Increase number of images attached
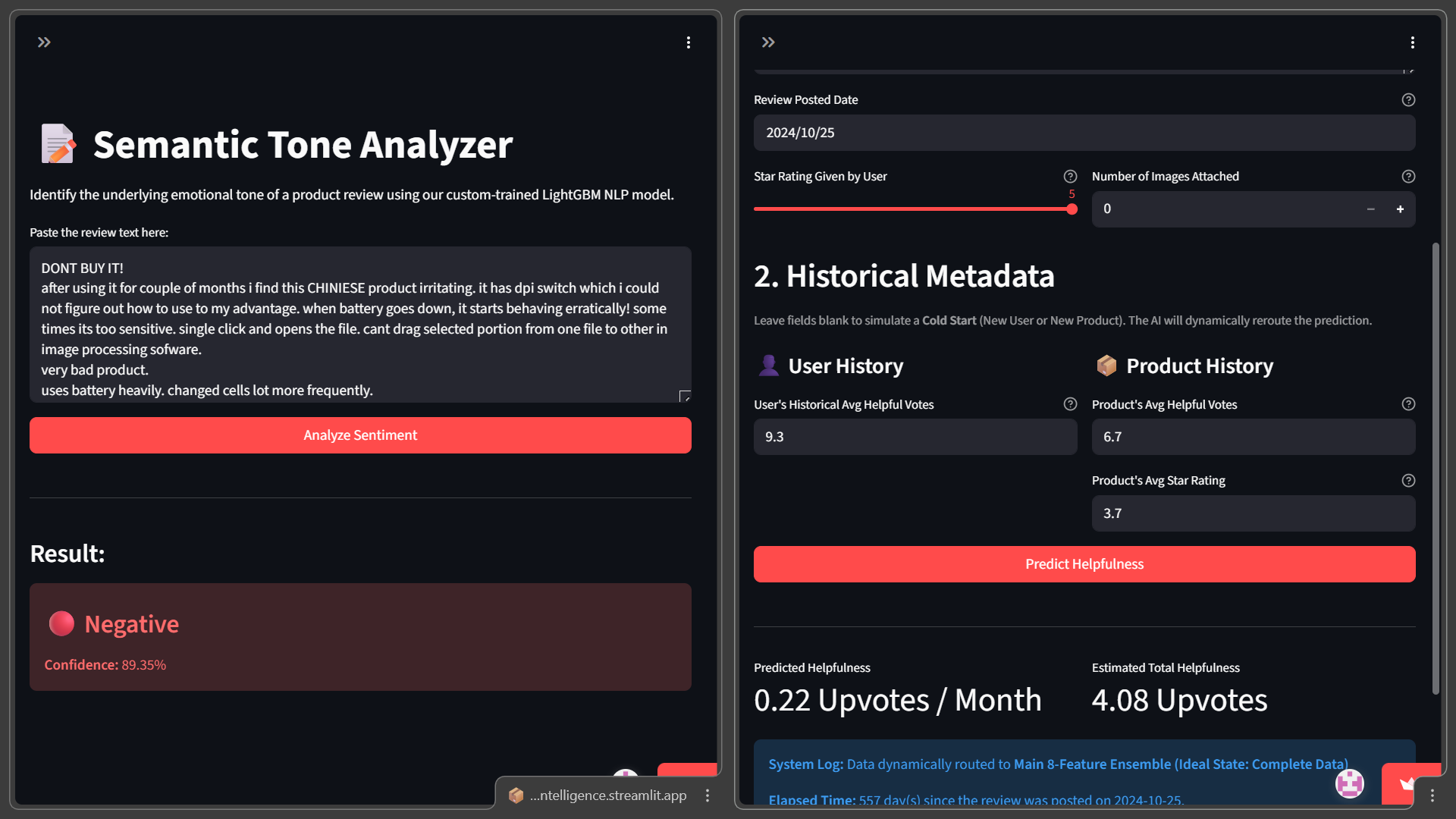 coord(1400,209)
